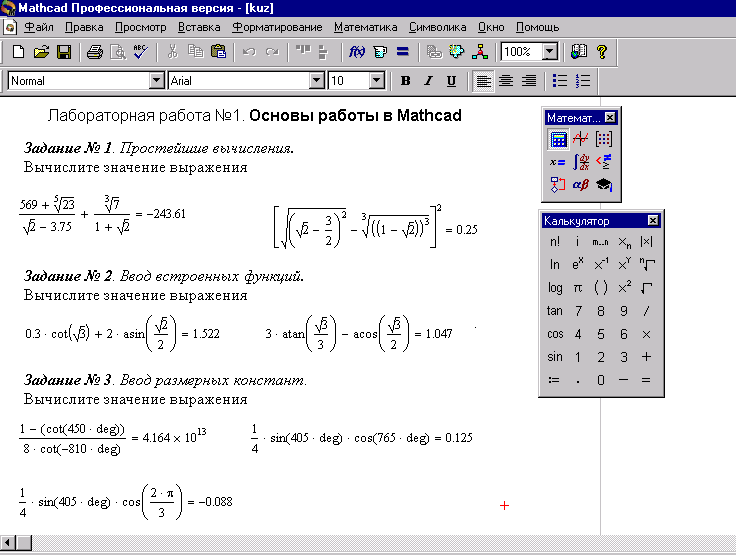Toggle numbered list
This screenshot has height=555, width=736.
[583, 81]
